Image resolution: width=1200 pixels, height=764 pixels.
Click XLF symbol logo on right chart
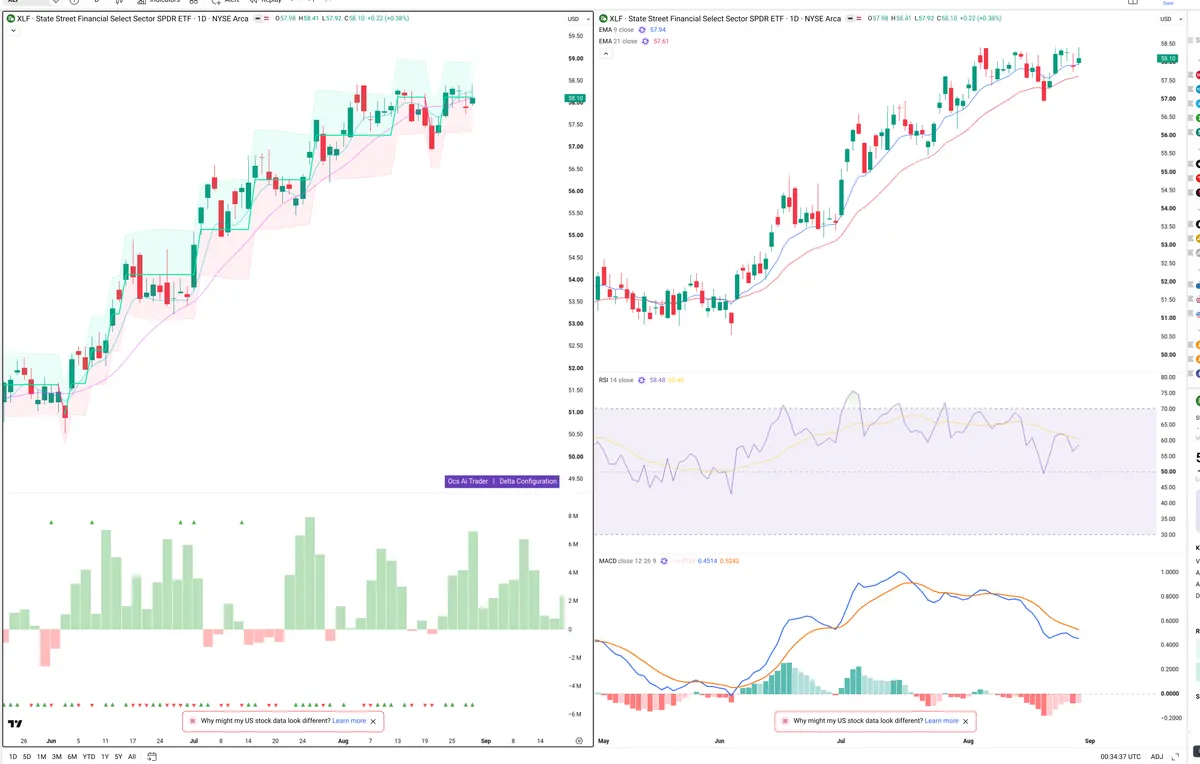click(603, 19)
